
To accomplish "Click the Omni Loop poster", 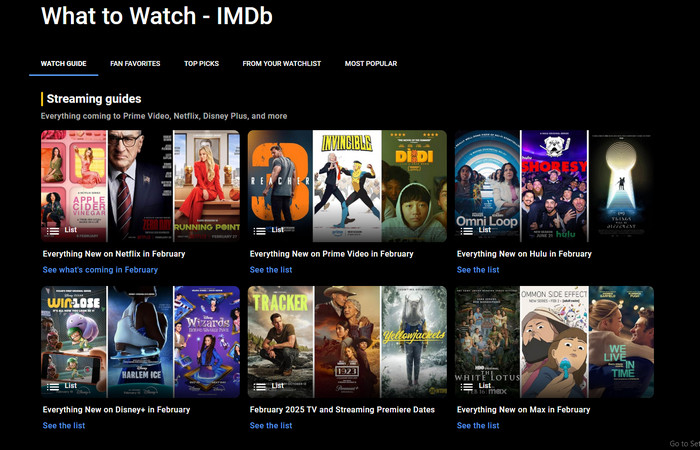I will [488, 186].
